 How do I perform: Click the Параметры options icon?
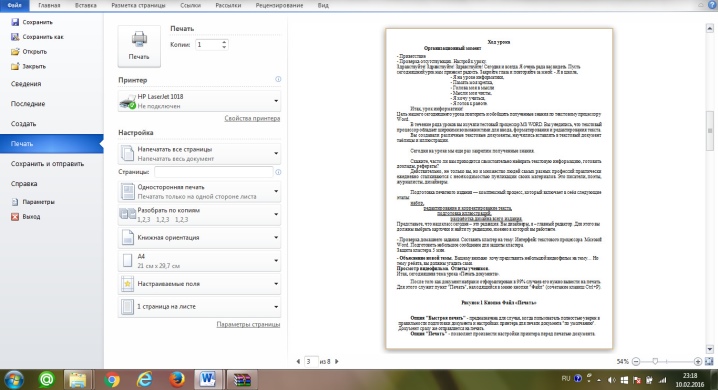15,202
